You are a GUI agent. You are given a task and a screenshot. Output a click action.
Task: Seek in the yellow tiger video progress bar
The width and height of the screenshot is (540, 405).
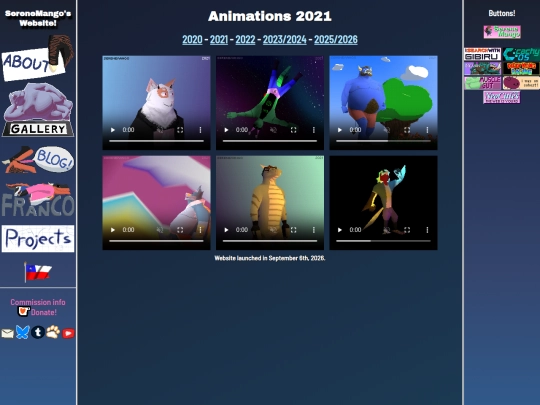click(270, 241)
